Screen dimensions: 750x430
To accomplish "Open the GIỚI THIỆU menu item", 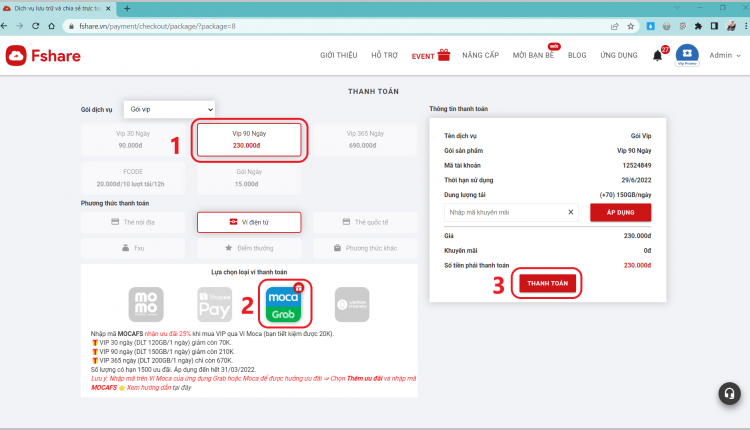I will tap(339, 55).
